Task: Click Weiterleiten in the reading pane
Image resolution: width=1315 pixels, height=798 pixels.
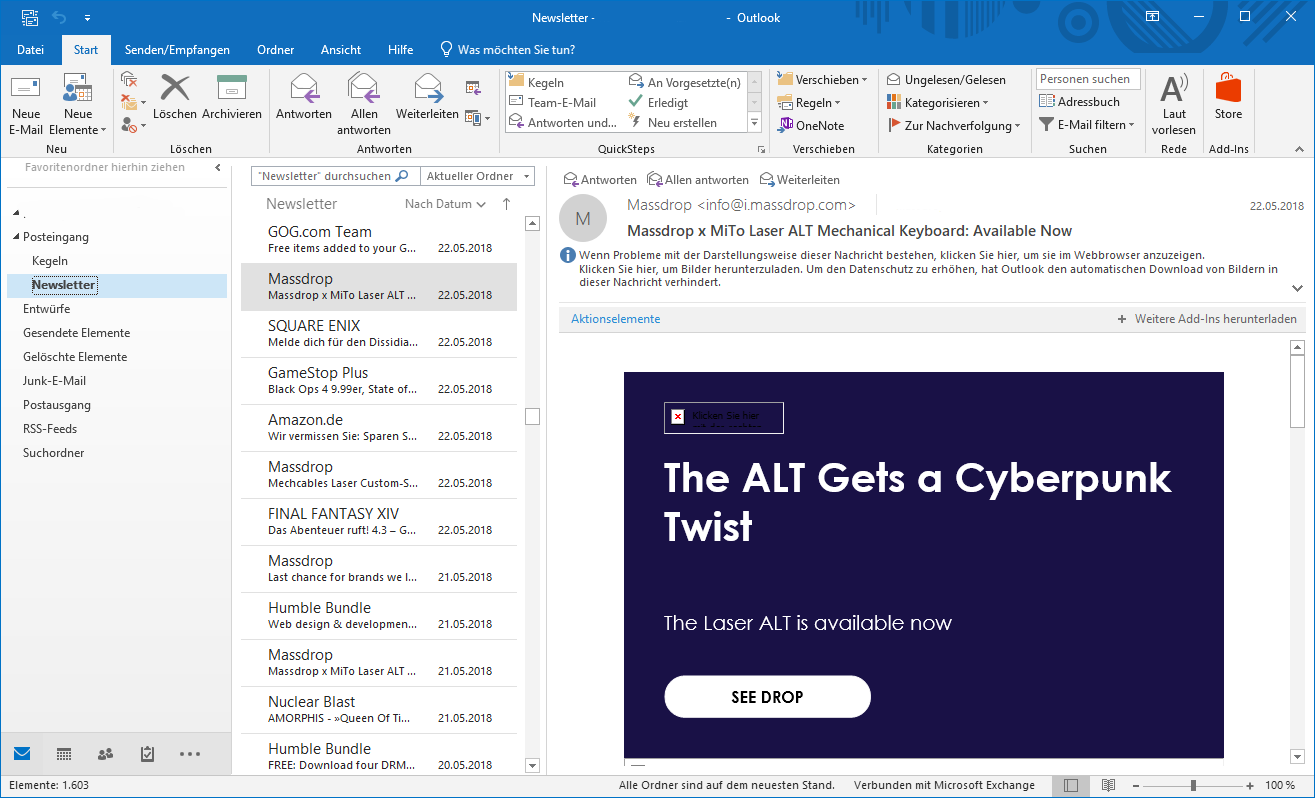Action: [799, 180]
